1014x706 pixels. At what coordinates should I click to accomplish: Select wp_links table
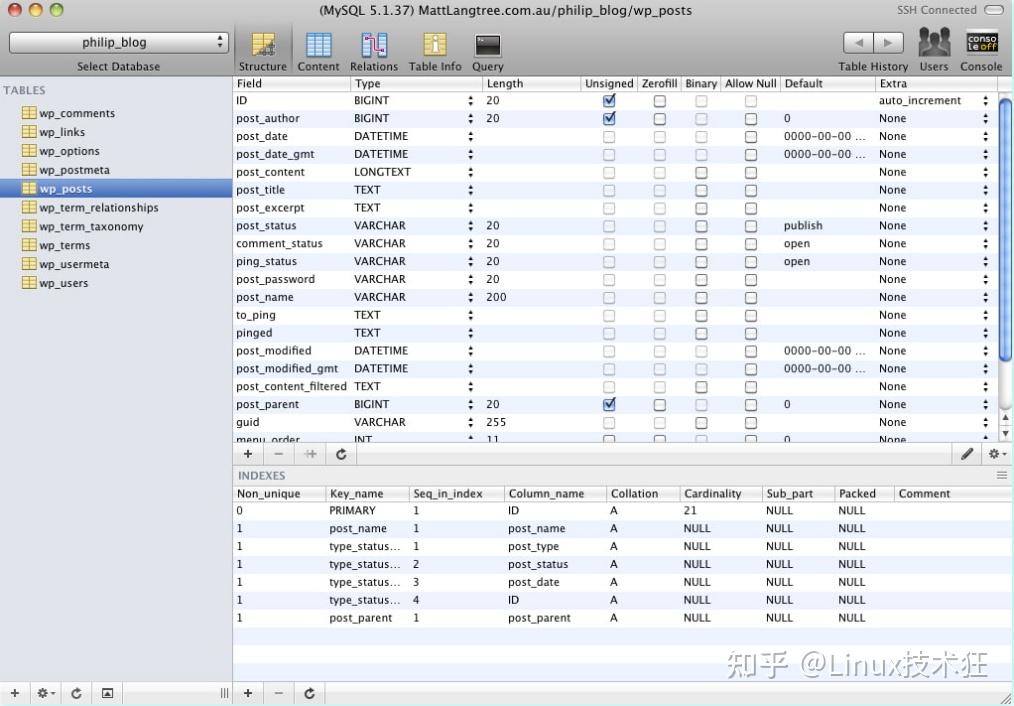click(x=62, y=132)
